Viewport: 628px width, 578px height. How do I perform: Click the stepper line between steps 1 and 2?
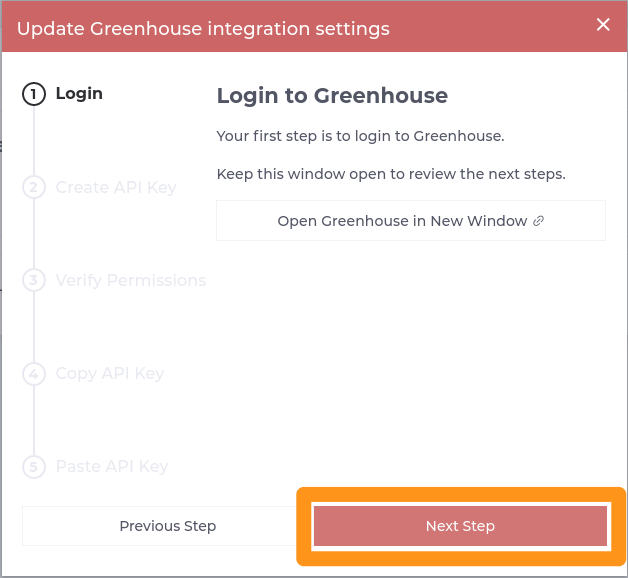point(34,141)
